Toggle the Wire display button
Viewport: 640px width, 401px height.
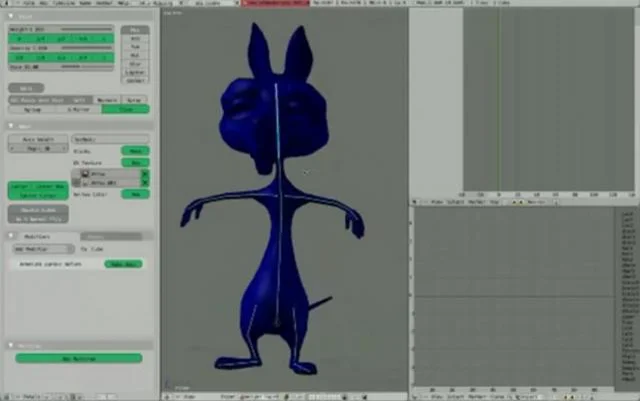tap(26, 88)
